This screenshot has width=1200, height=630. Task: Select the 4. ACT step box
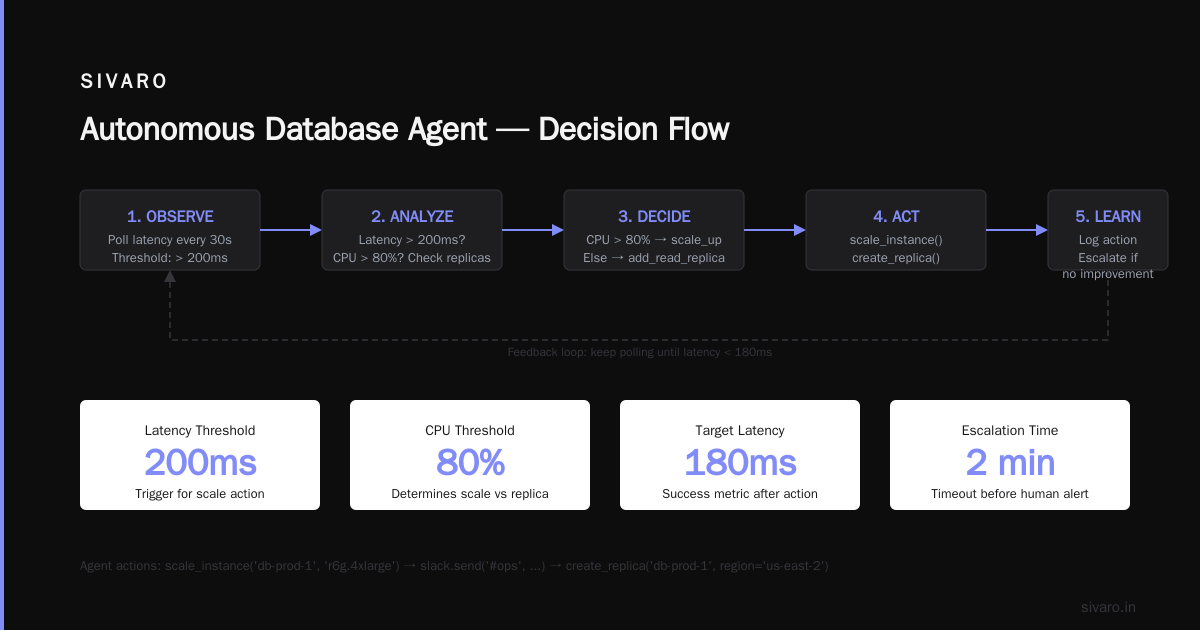(896, 230)
